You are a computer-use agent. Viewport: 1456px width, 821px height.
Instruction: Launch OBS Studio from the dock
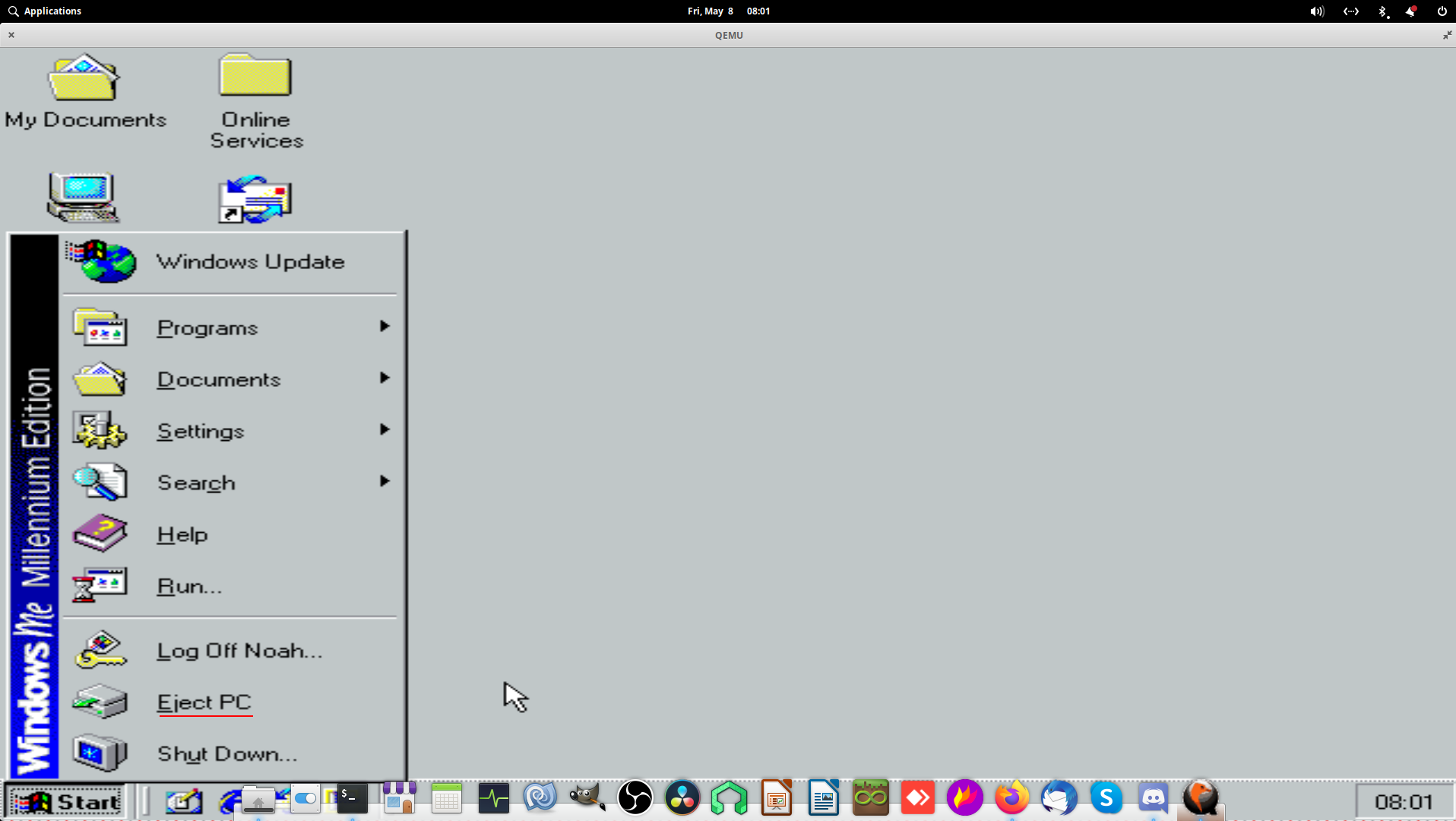(x=635, y=798)
